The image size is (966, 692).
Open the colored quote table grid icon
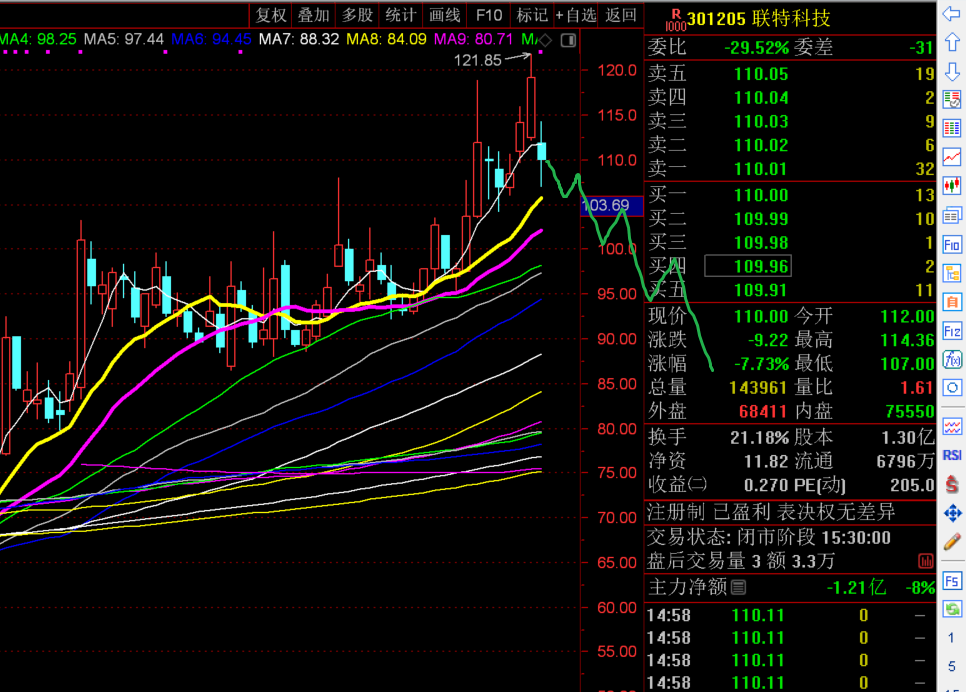pyautogui.click(x=952, y=128)
